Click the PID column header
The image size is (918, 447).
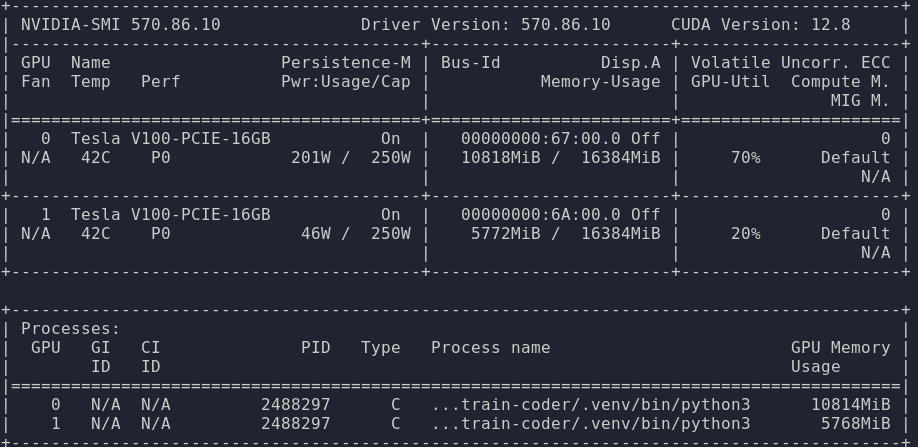[x=316, y=348]
